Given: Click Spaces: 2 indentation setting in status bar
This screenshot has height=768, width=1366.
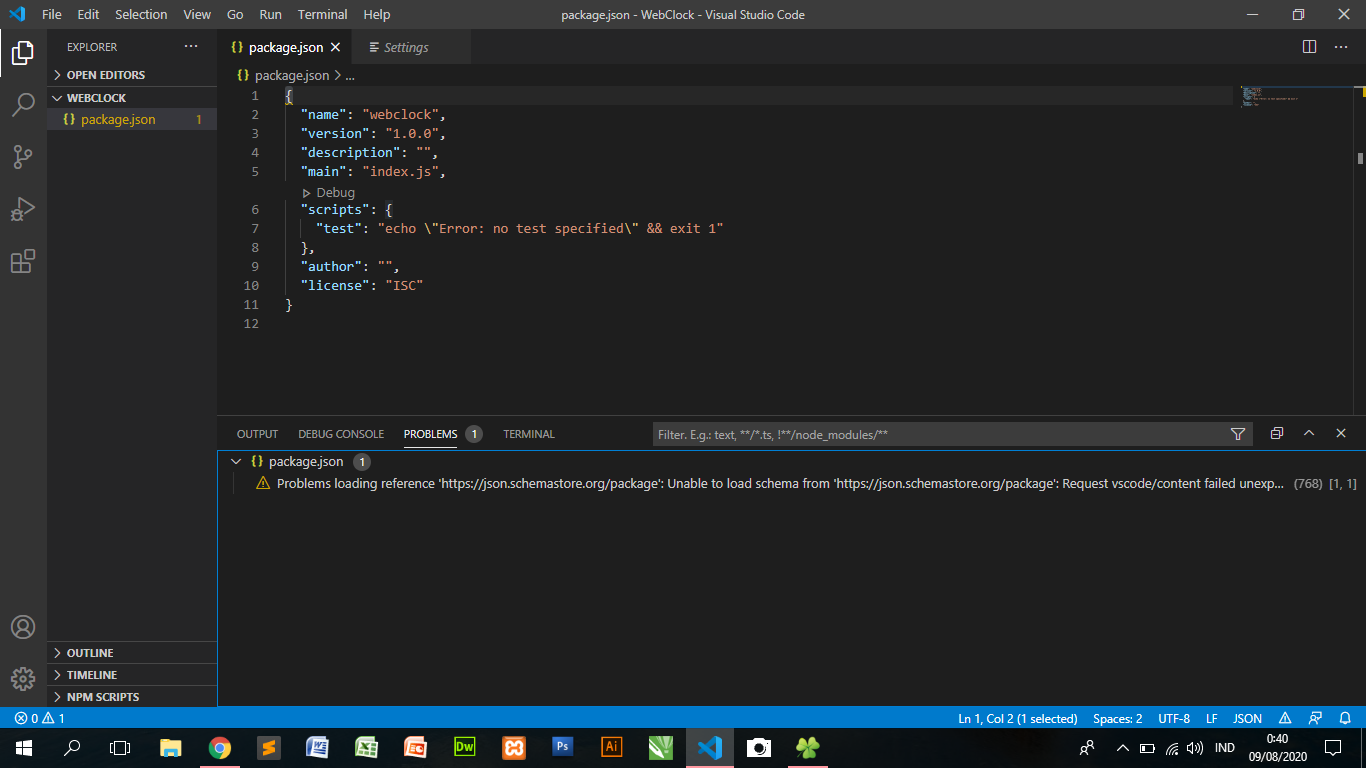Looking at the screenshot, I should 1117,718.
